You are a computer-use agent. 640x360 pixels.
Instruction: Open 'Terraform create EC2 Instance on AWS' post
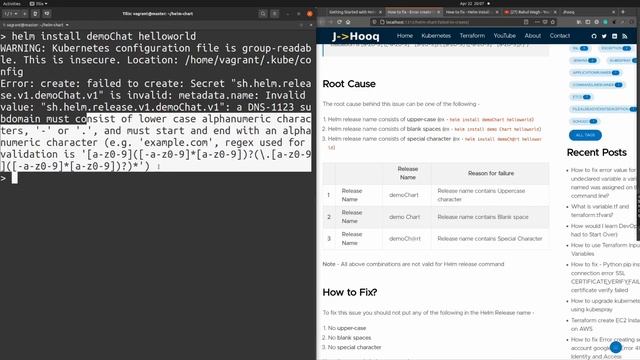(605, 324)
